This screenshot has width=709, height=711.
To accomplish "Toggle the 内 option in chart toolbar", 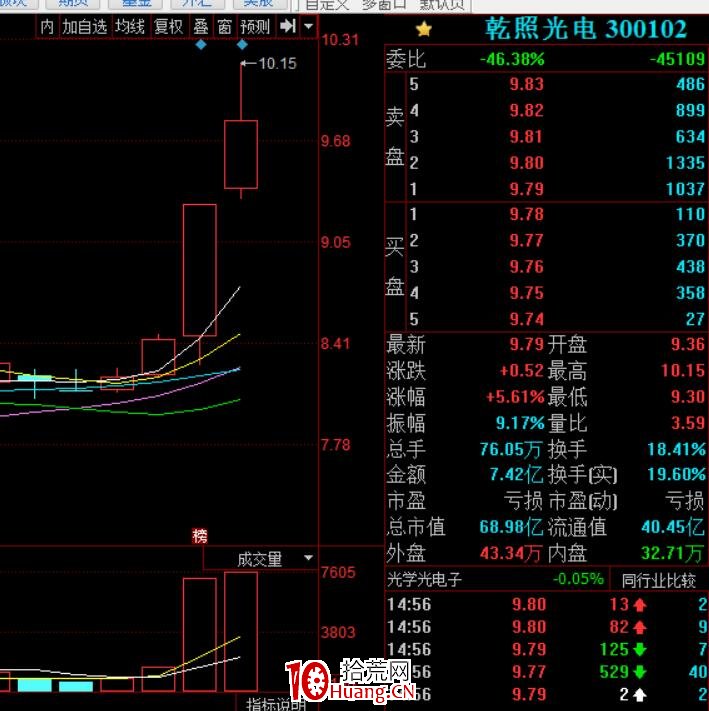I will click(47, 27).
